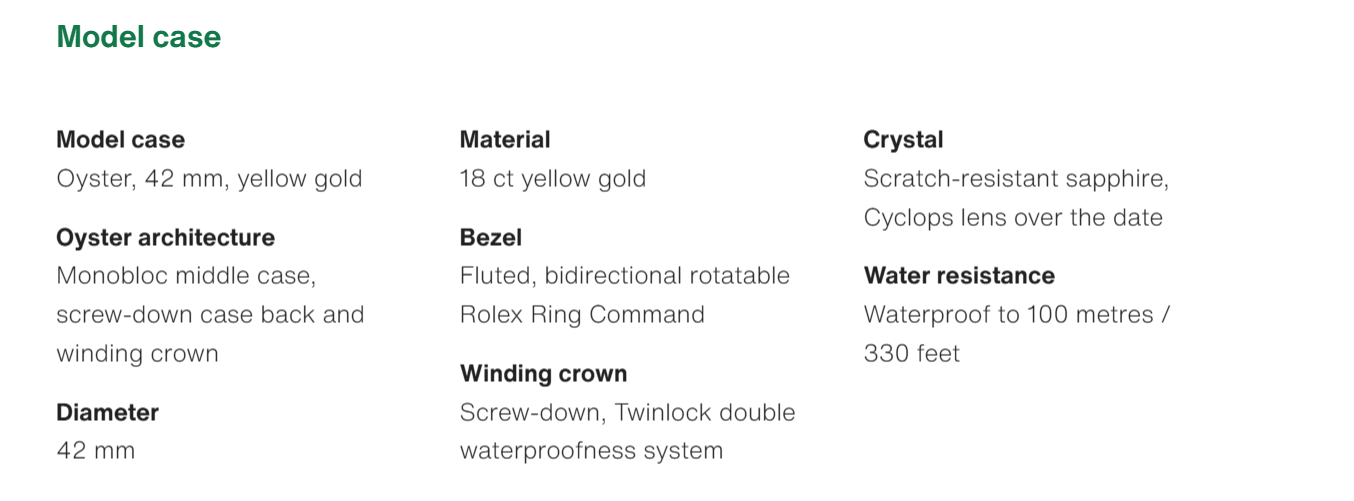The image size is (1354, 501).
Task: Click the bold Winding crown heading label
Action: (x=543, y=374)
